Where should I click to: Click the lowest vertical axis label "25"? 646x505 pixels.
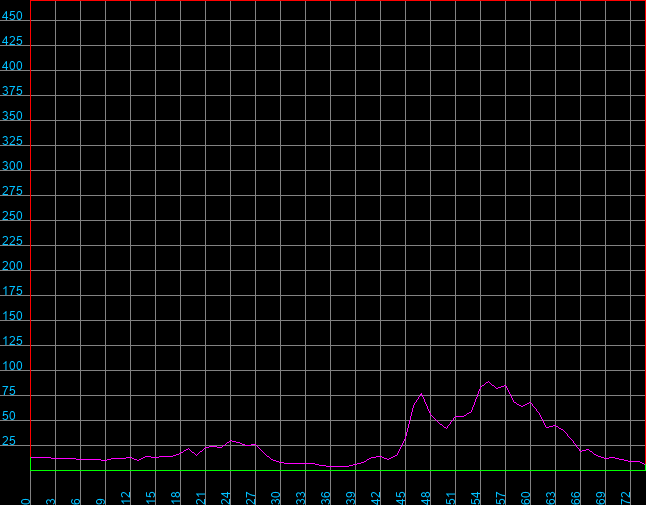[9, 441]
